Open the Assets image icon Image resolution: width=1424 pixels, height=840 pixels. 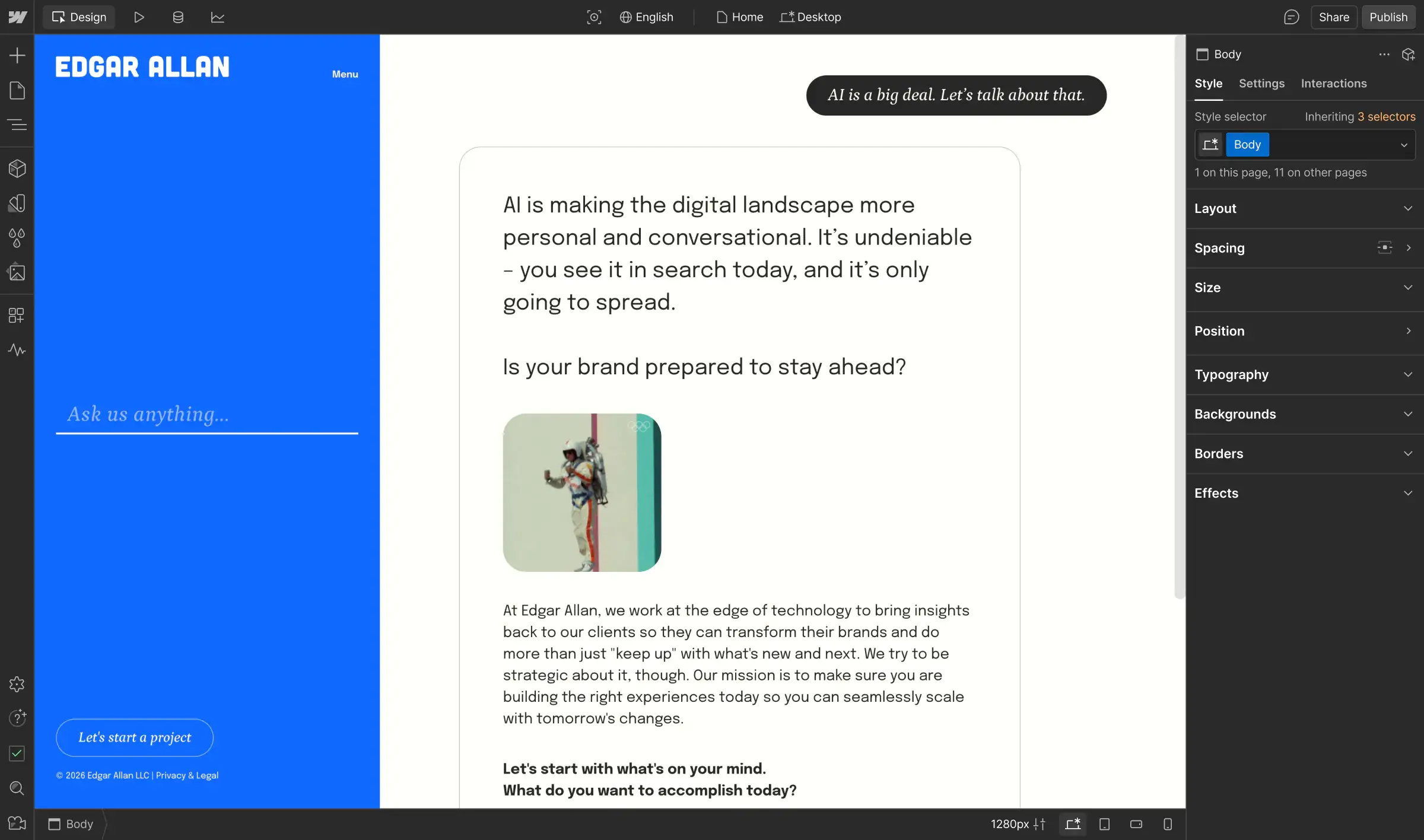coord(17,273)
